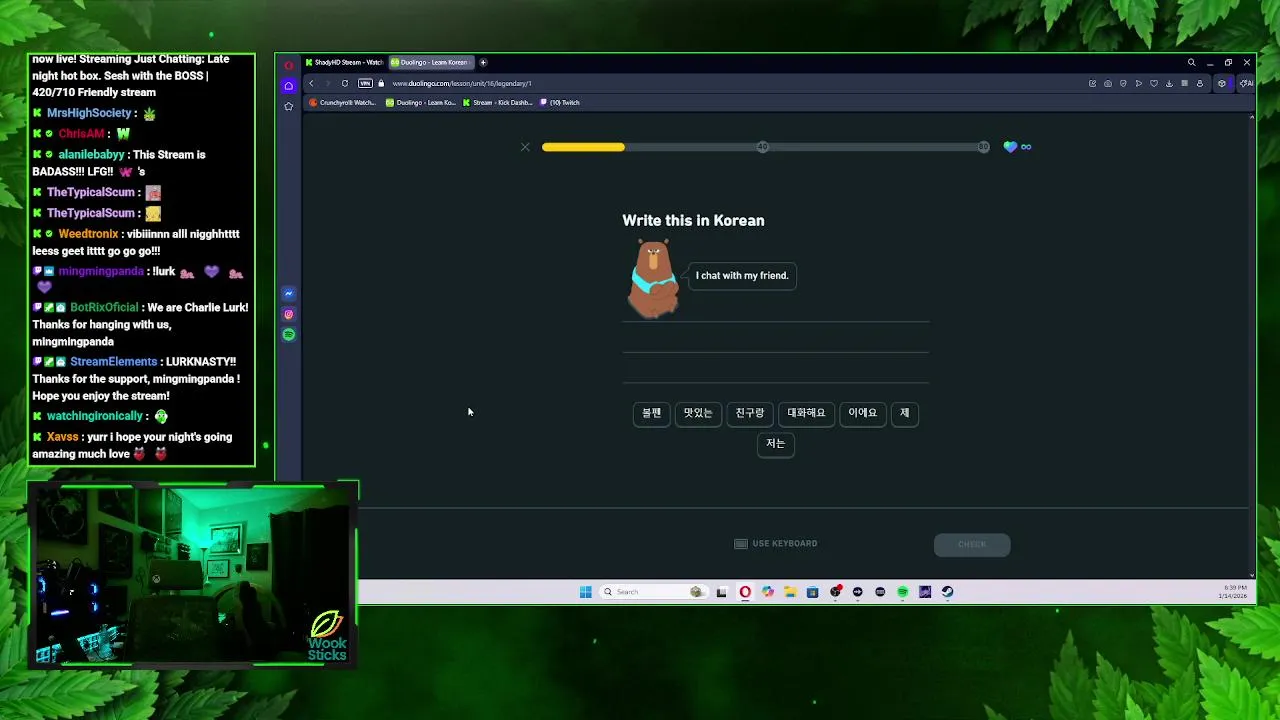
Task: Open File Explorer from the taskbar
Action: tap(790, 592)
